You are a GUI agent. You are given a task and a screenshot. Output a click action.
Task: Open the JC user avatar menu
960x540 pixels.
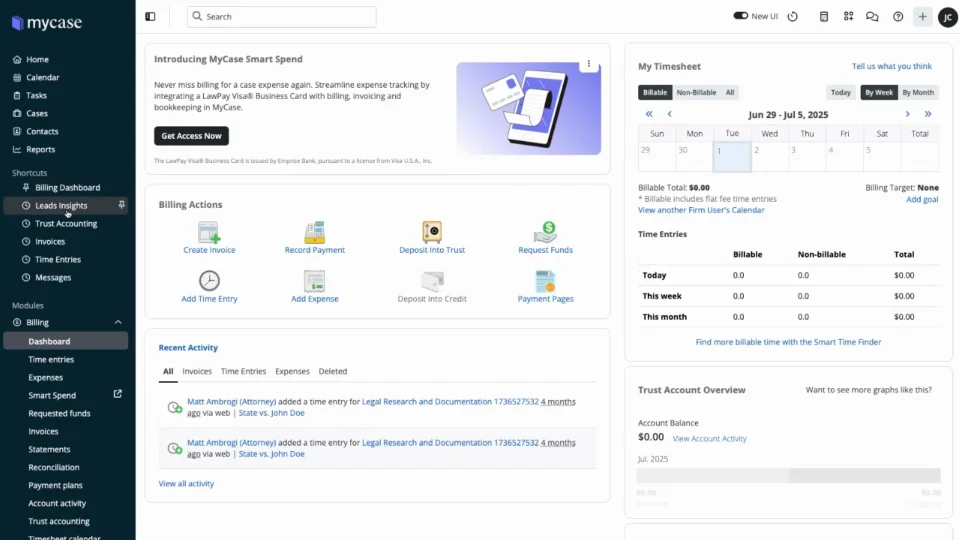948,17
